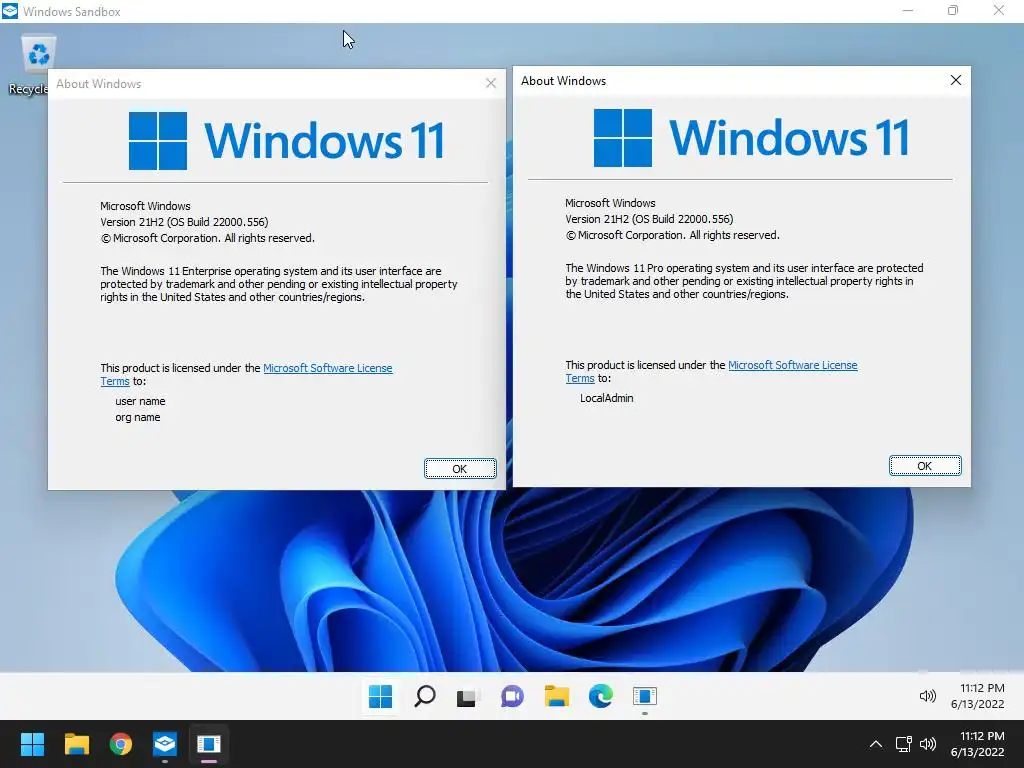The image size is (1024, 768).
Task: Open File Explorer in sandbox taskbar
Action: 556,696
